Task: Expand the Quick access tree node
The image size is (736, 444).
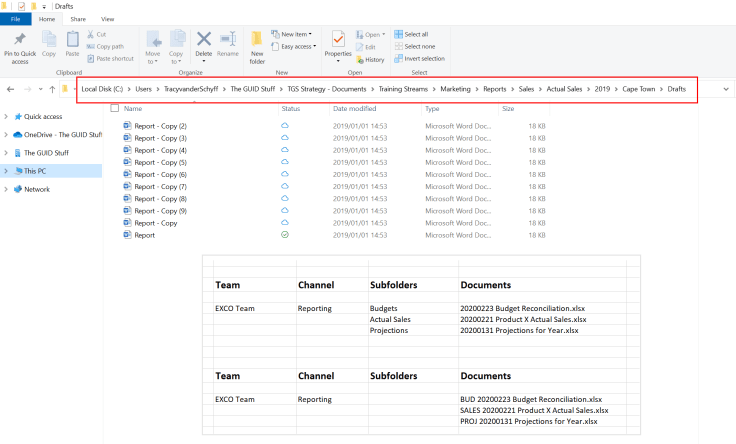Action: coord(6,116)
